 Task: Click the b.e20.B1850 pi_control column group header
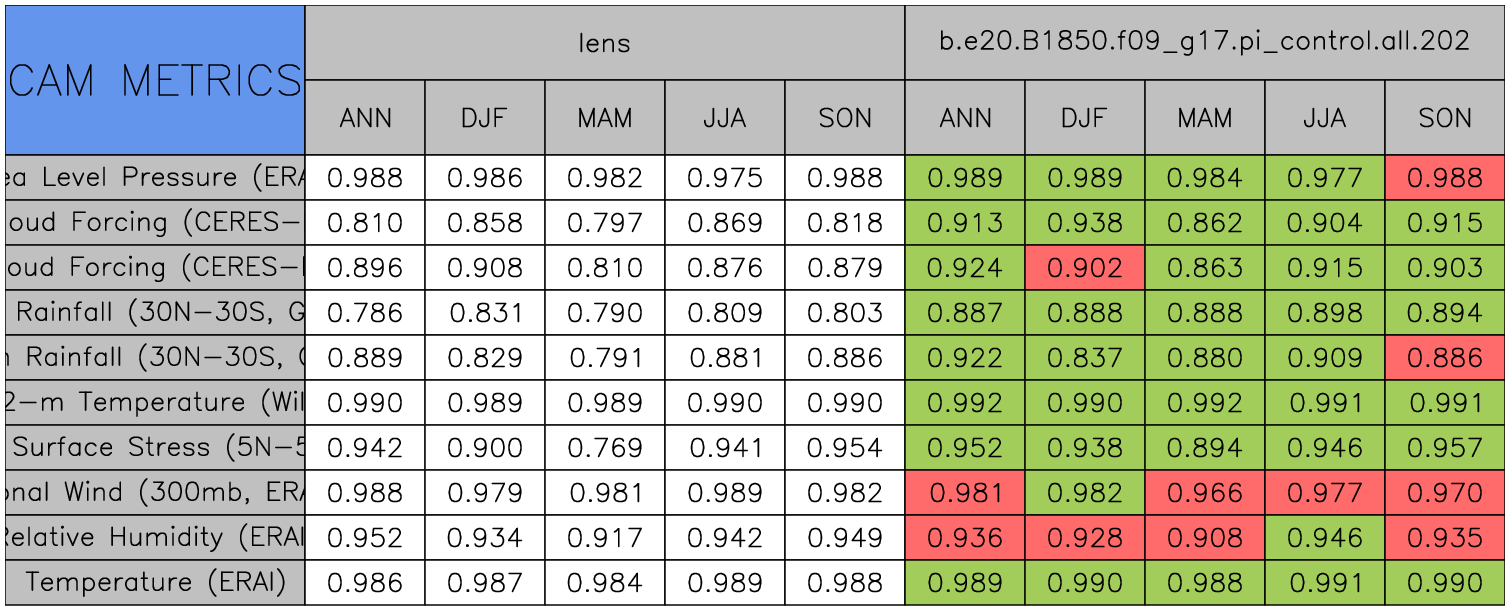click(x=1204, y=42)
